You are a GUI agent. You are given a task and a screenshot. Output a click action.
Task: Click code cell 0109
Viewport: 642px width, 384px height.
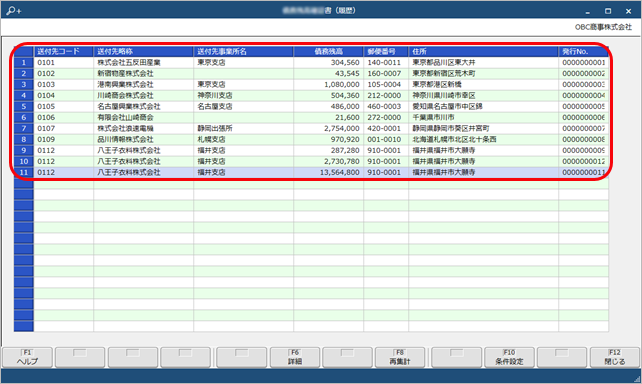pos(63,140)
